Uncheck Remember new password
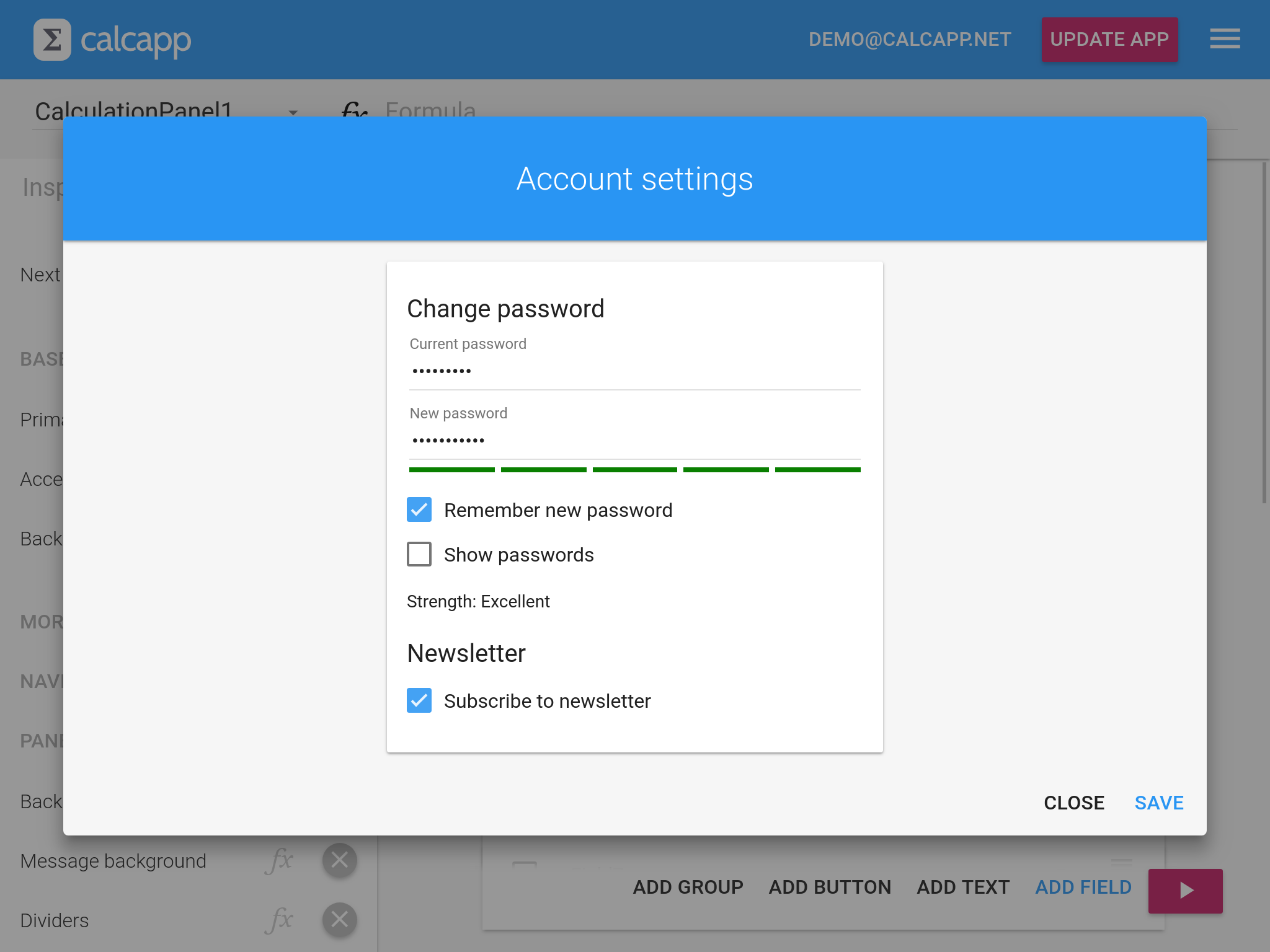Screen dimensions: 1270x952 point(419,509)
